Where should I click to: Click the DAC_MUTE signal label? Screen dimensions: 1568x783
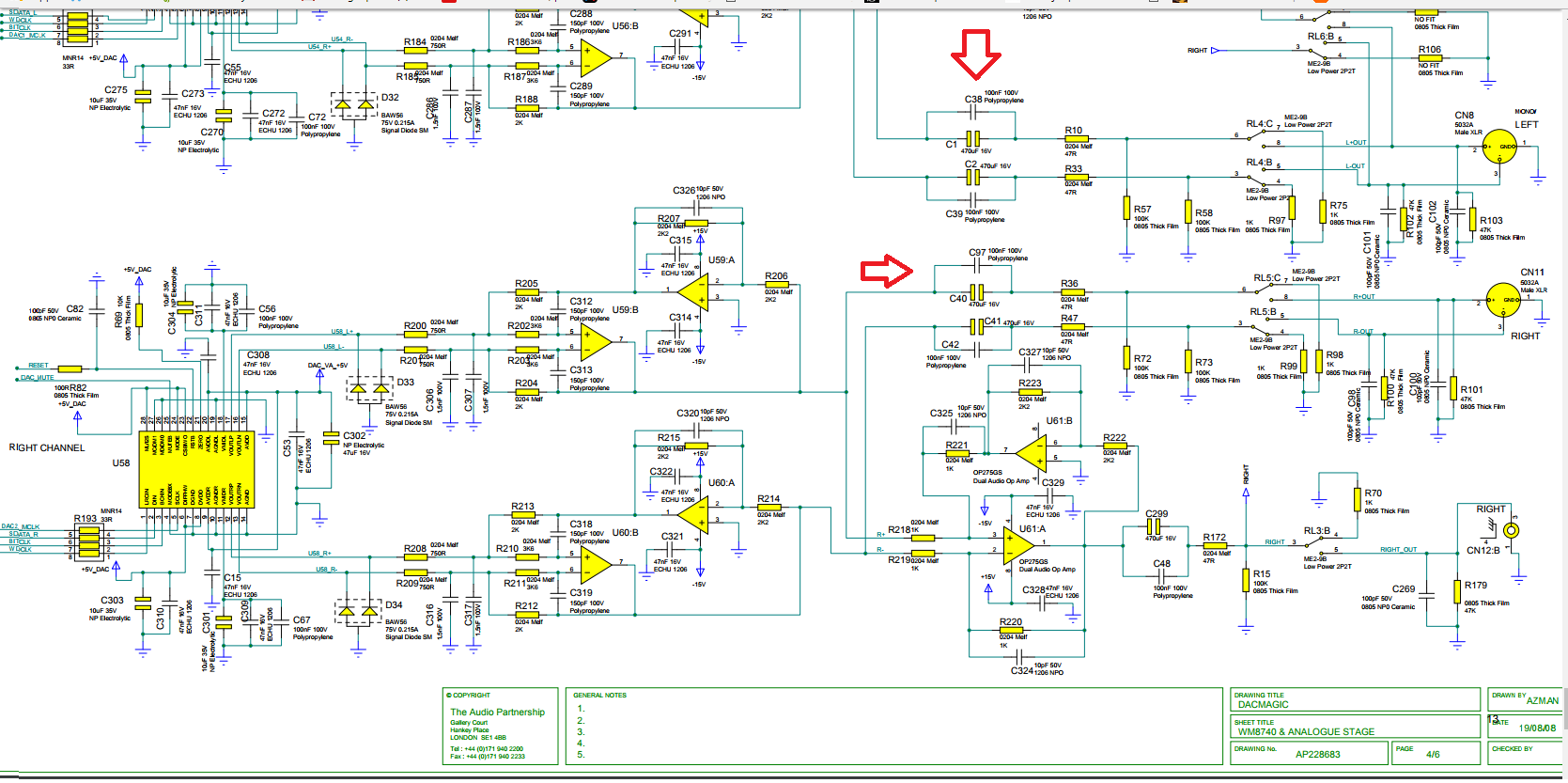pos(37,378)
